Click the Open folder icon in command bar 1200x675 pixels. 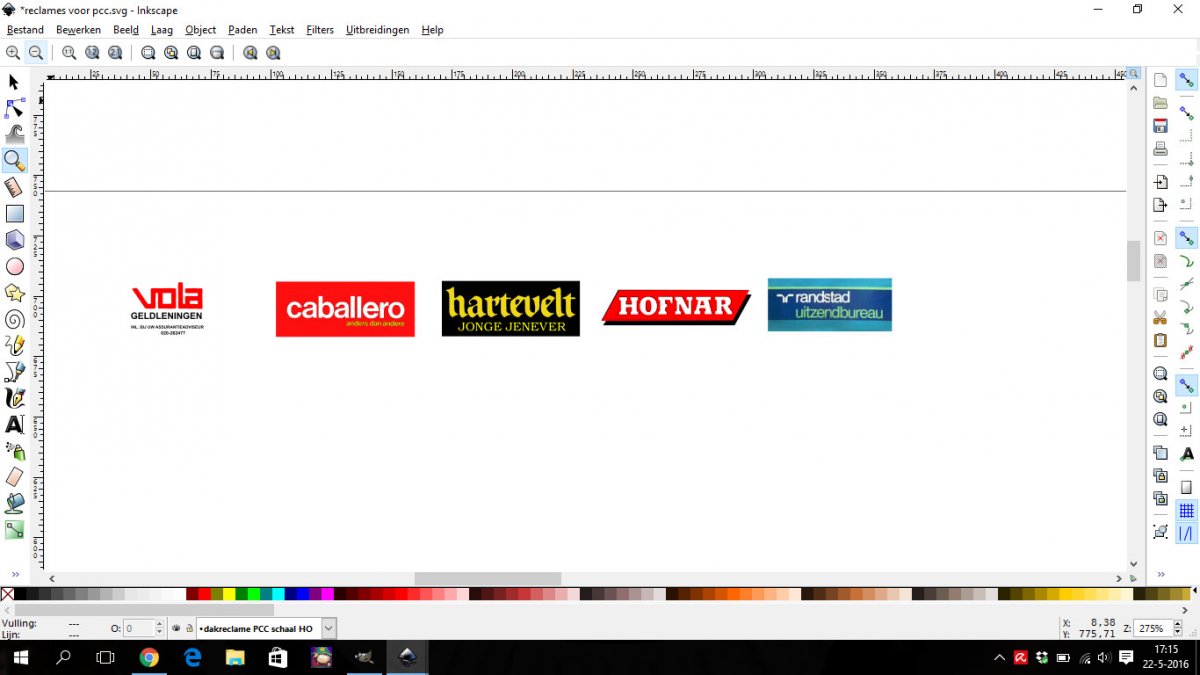coord(1160,103)
